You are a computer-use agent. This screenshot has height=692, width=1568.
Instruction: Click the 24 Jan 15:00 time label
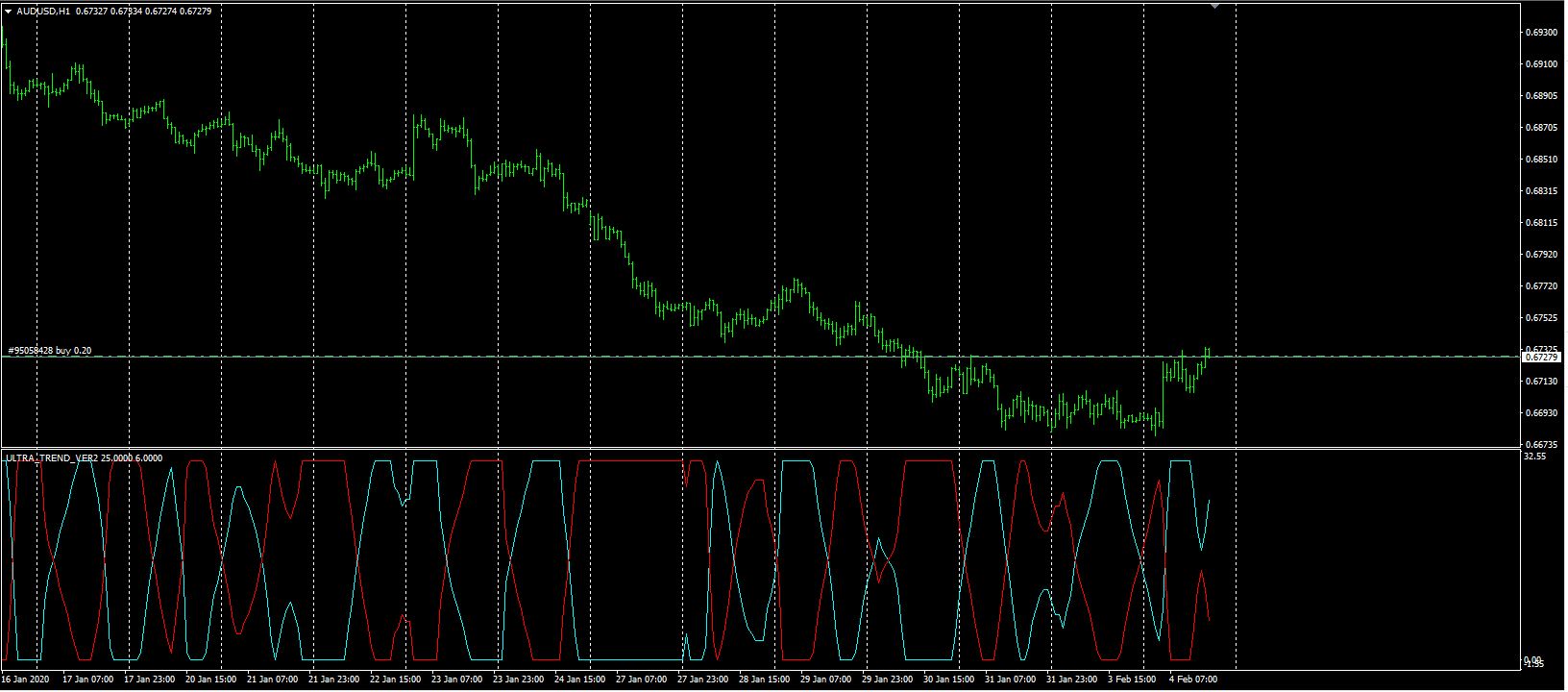(579, 680)
